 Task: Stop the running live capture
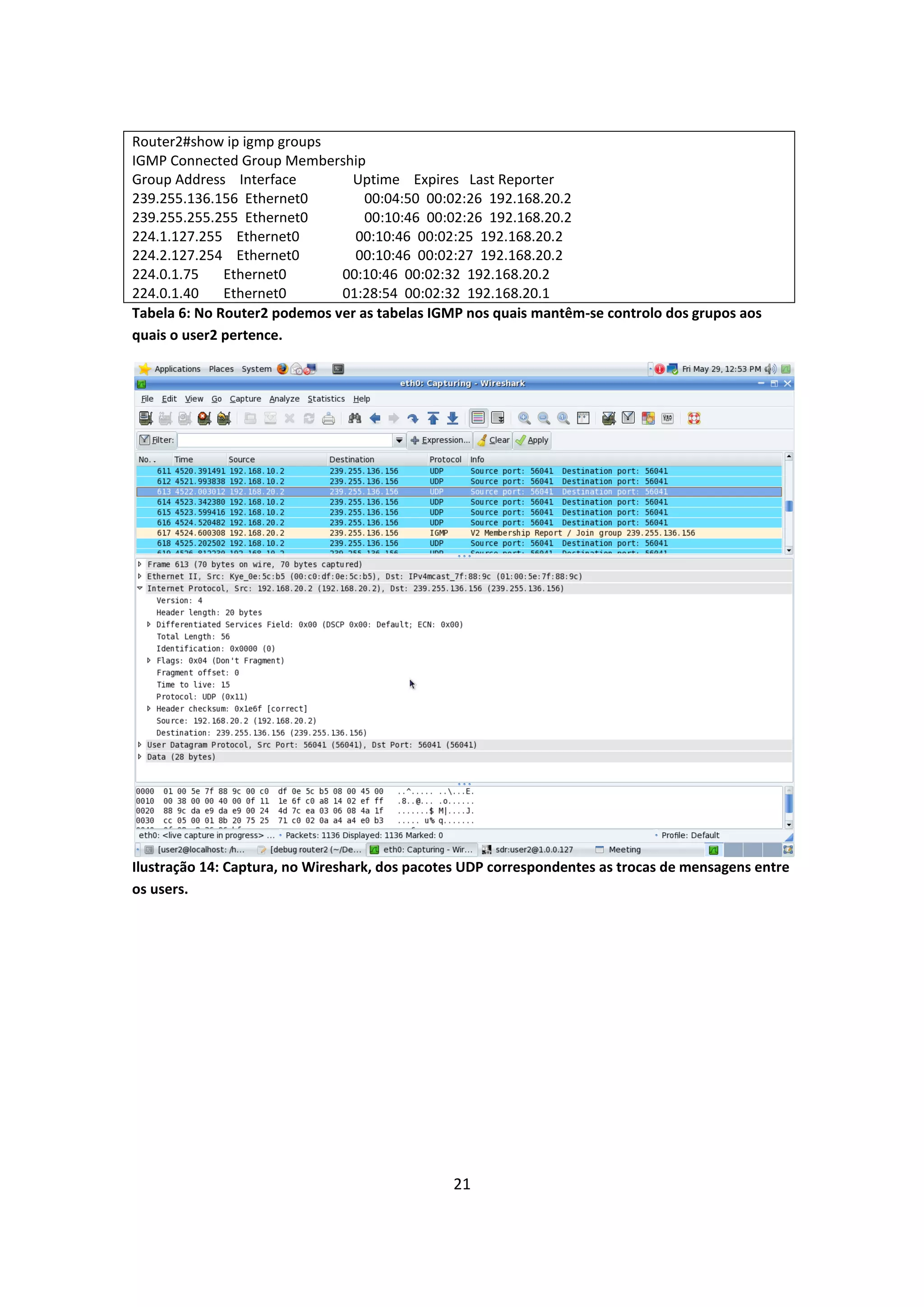click(204, 418)
